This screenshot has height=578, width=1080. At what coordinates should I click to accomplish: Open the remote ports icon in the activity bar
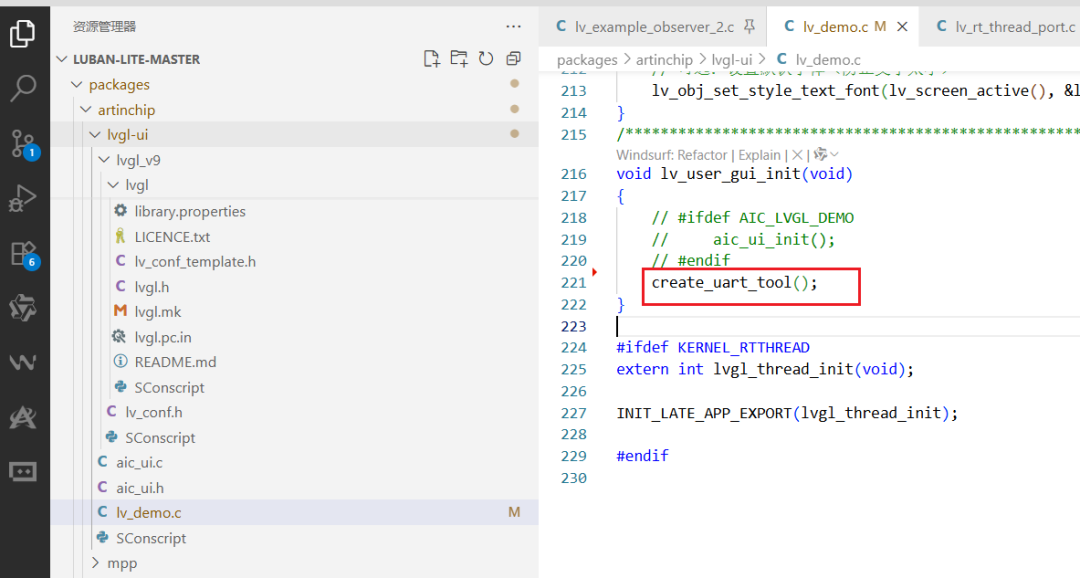coord(23,472)
